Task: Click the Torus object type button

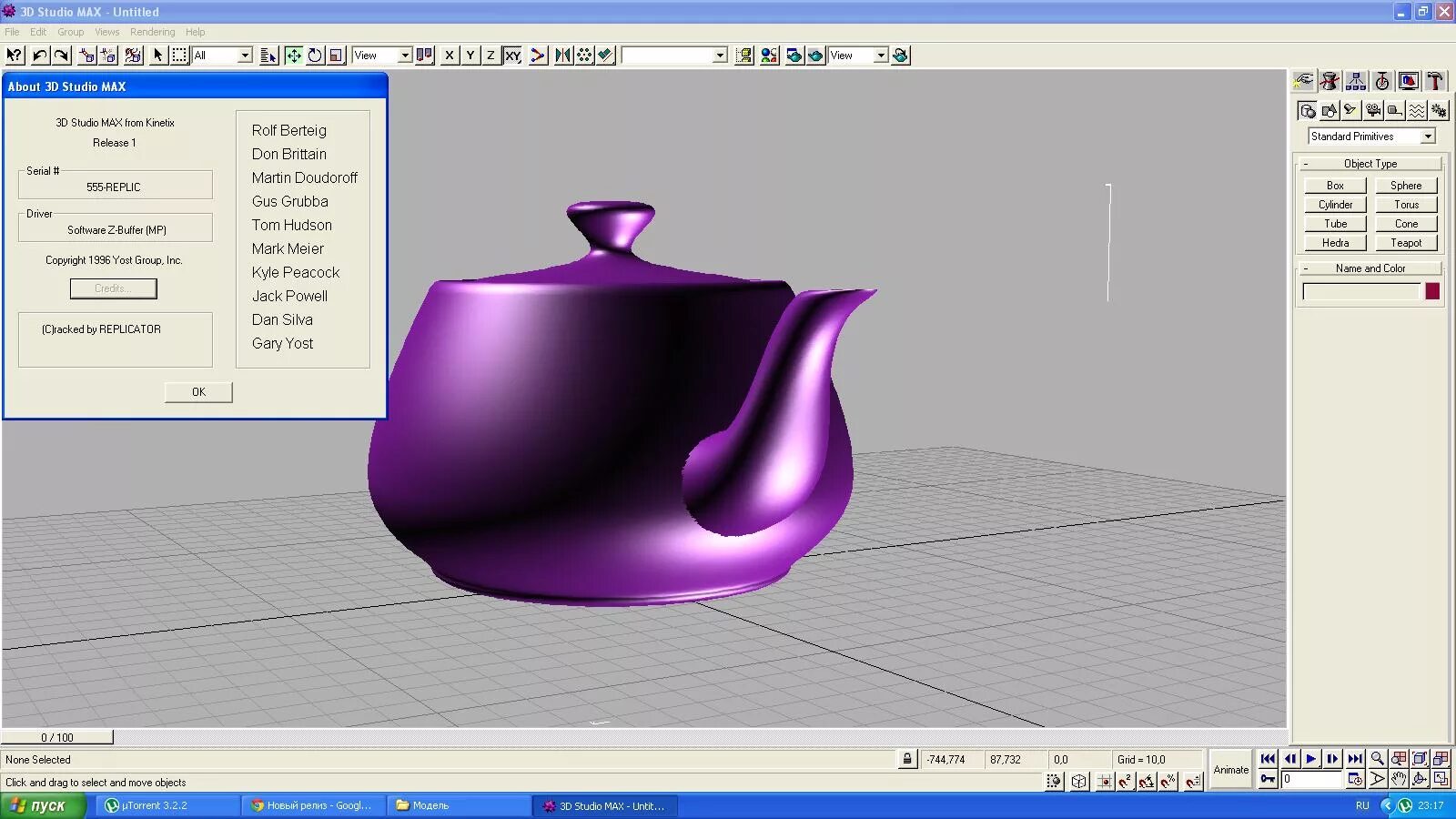Action: coord(1406,205)
